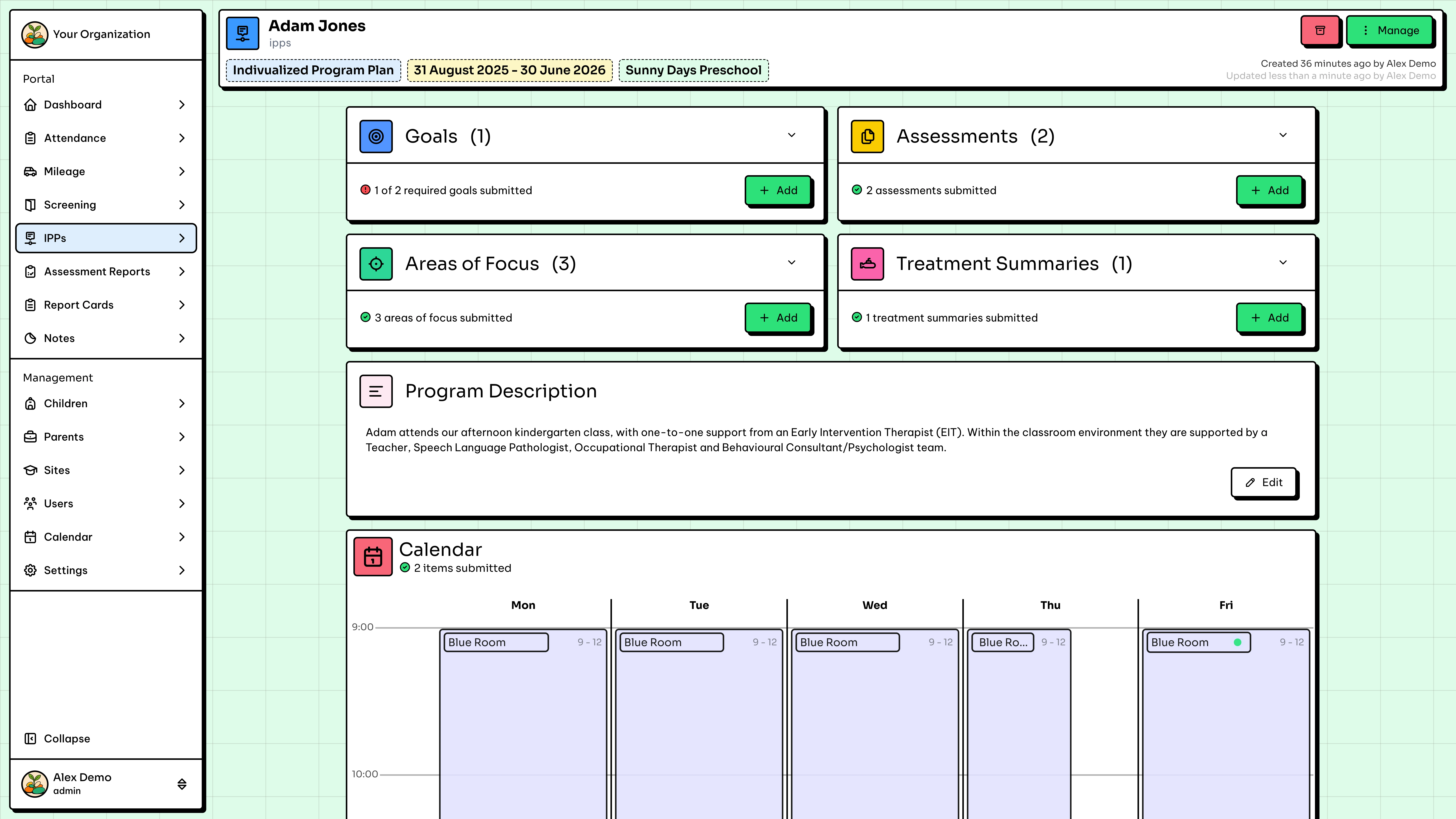
Task: Click the sidebar Calendar icon
Action: tap(31, 537)
